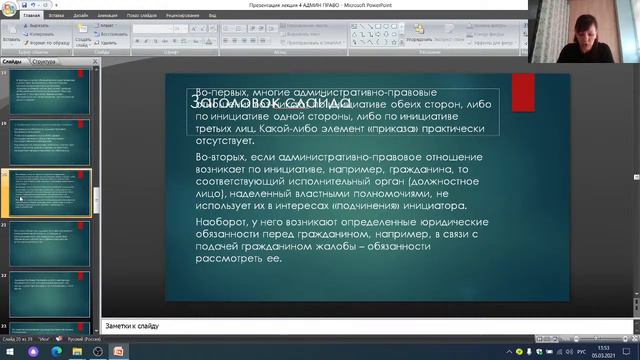Open the font name combo box
Image resolution: width=640 pixels, height=360 pixels.
tap(153, 29)
